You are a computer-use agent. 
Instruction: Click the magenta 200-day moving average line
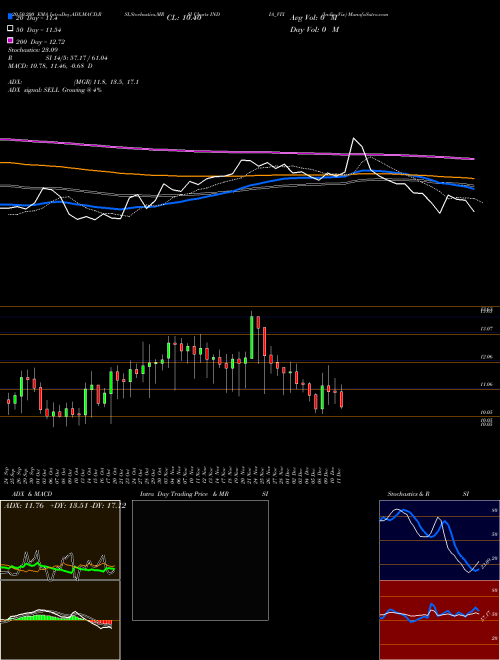coord(237,151)
